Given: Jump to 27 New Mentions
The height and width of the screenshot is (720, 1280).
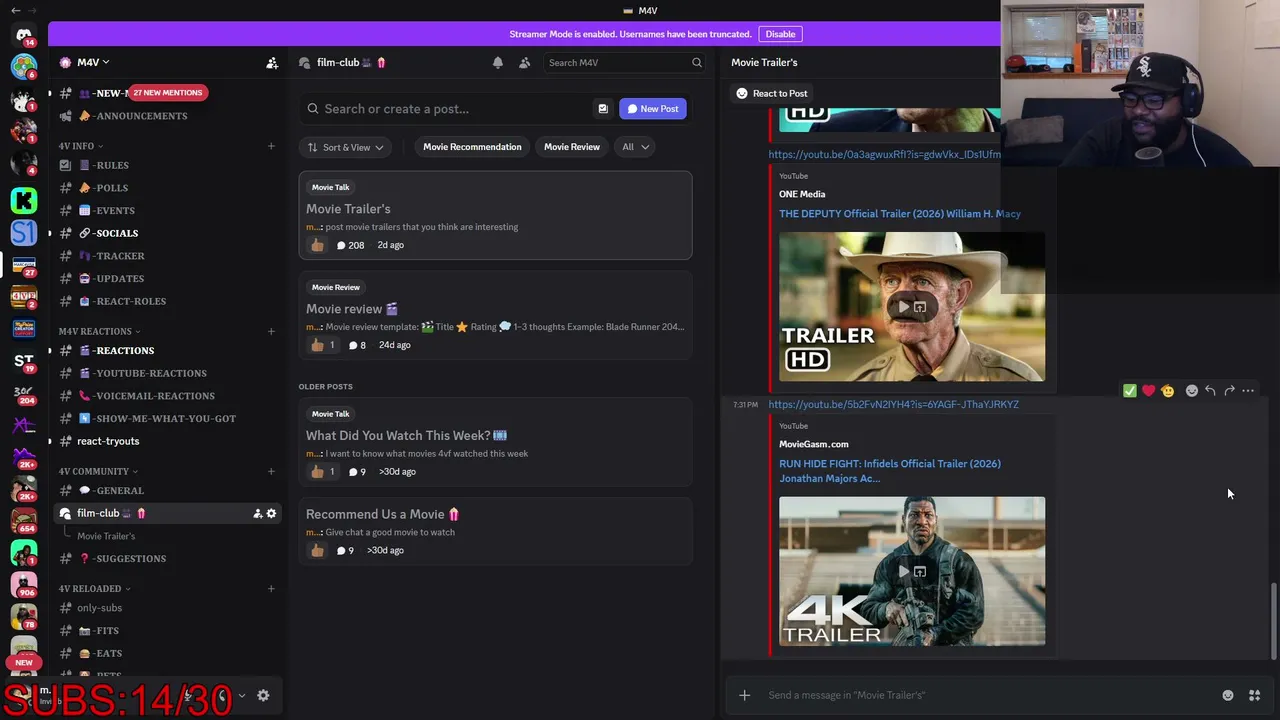Looking at the screenshot, I should [167, 93].
